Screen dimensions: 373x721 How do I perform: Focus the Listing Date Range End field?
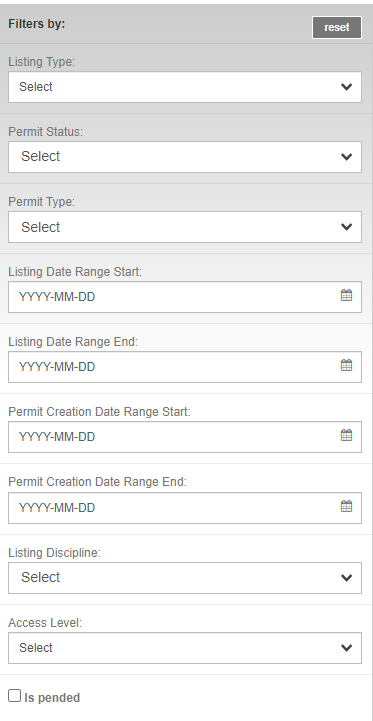point(185,367)
